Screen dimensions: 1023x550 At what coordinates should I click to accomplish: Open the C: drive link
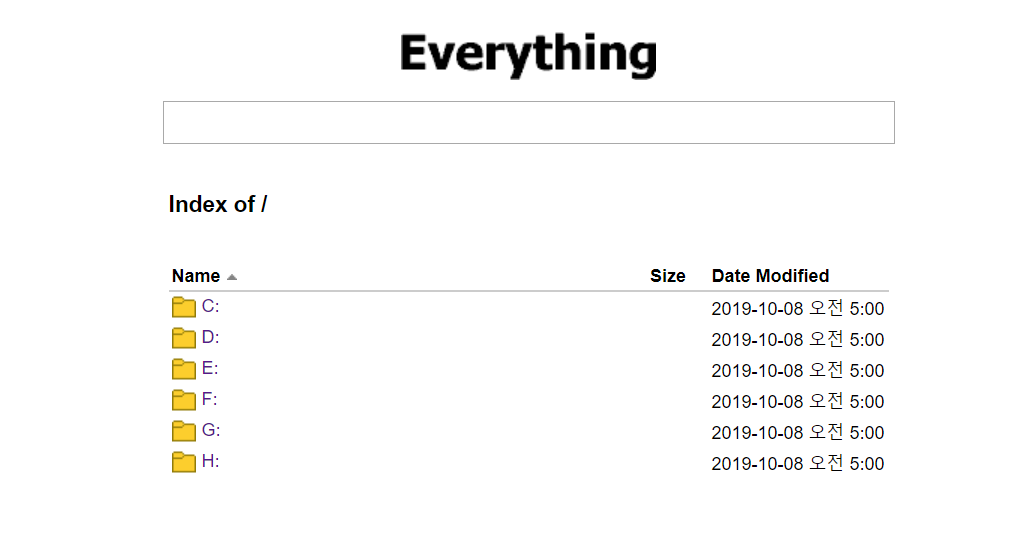(210, 306)
